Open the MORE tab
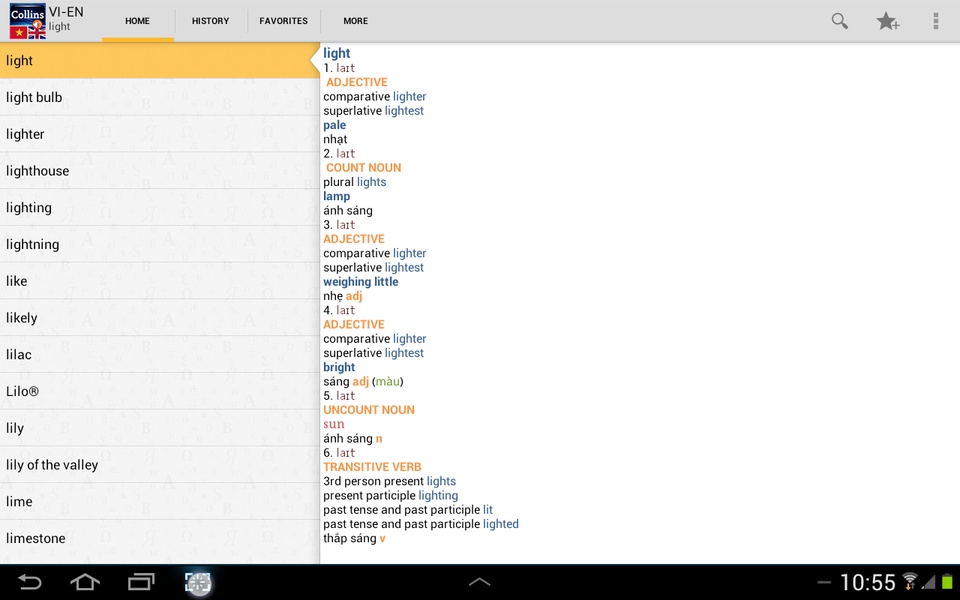Image resolution: width=960 pixels, height=600 pixels. point(356,21)
